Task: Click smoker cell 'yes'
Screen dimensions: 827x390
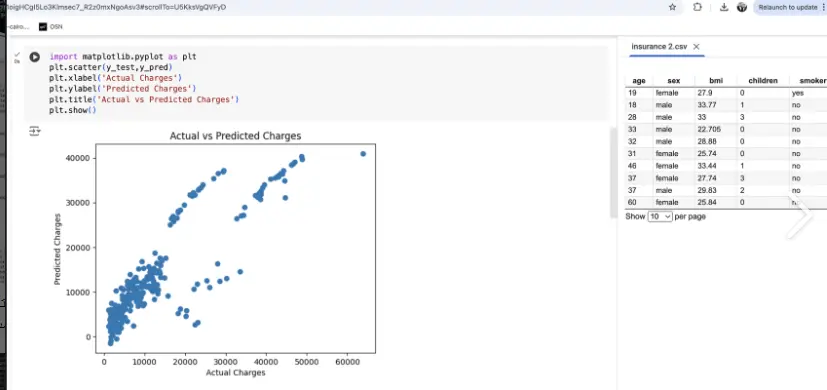Action: [x=808, y=93]
